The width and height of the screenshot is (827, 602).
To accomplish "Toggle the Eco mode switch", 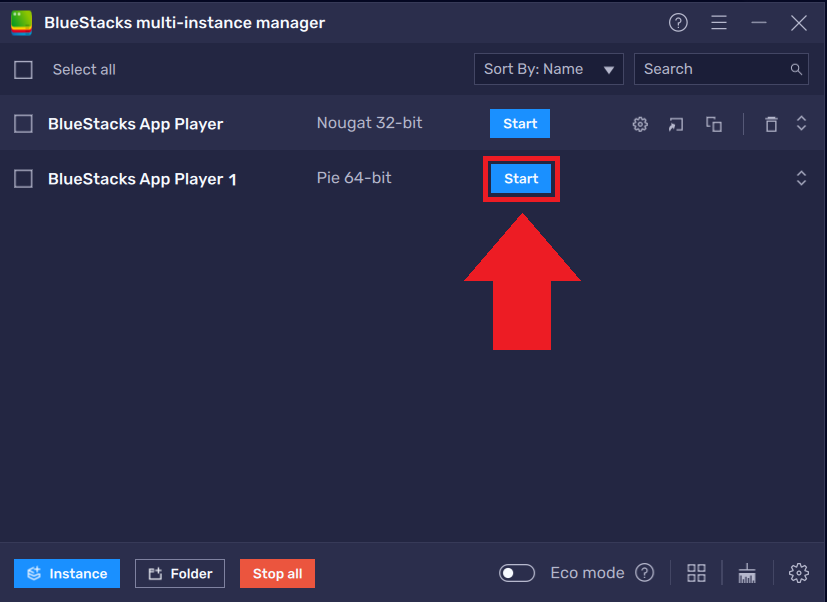I will [517, 573].
